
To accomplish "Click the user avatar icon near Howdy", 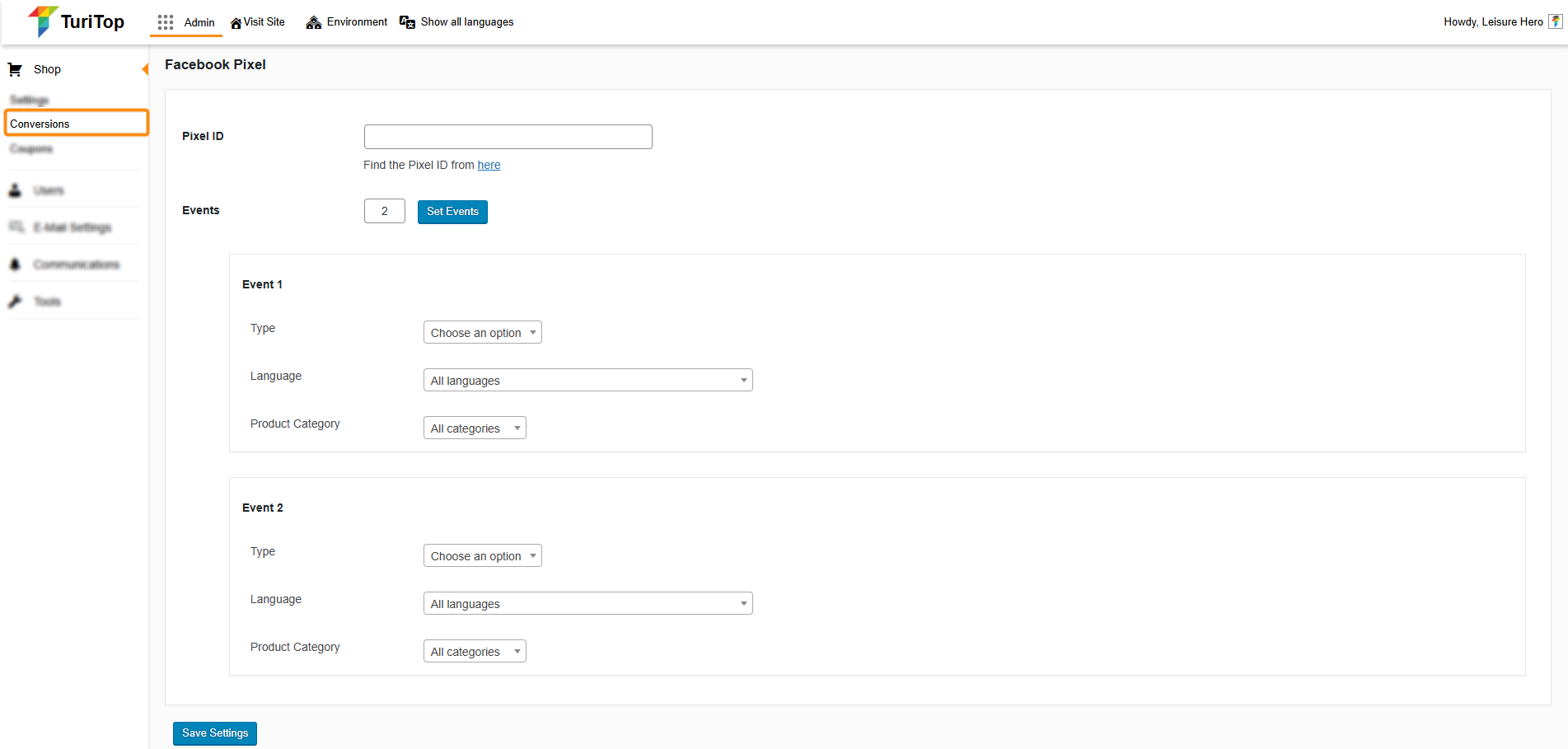I will (1555, 22).
